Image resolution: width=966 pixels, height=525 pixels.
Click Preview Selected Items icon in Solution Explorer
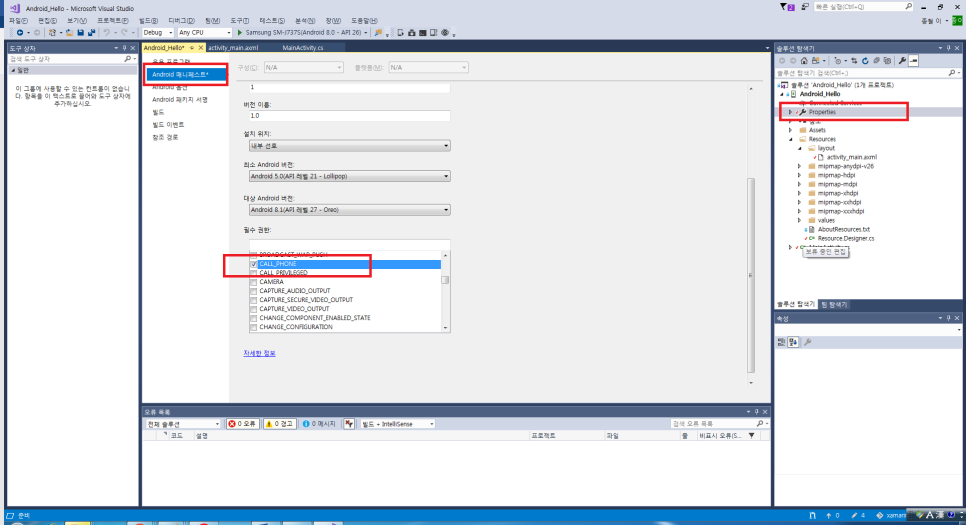click(914, 61)
